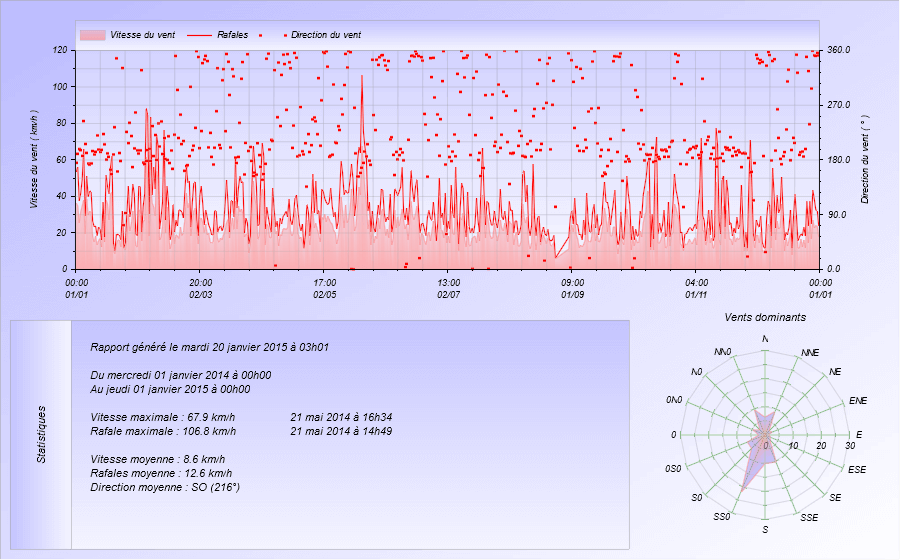Click the Direction moyenne SO (216°) line
The height and width of the screenshot is (560, 900).
(165, 487)
